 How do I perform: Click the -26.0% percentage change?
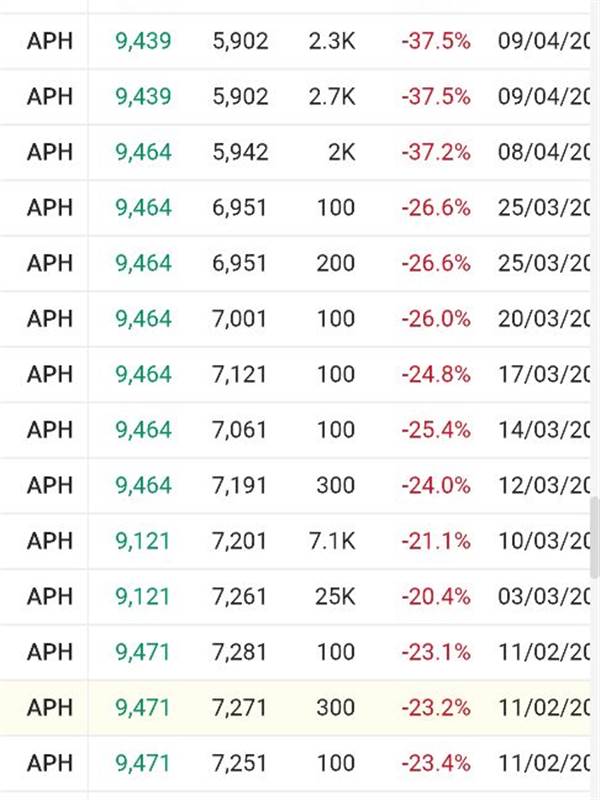pos(435,319)
